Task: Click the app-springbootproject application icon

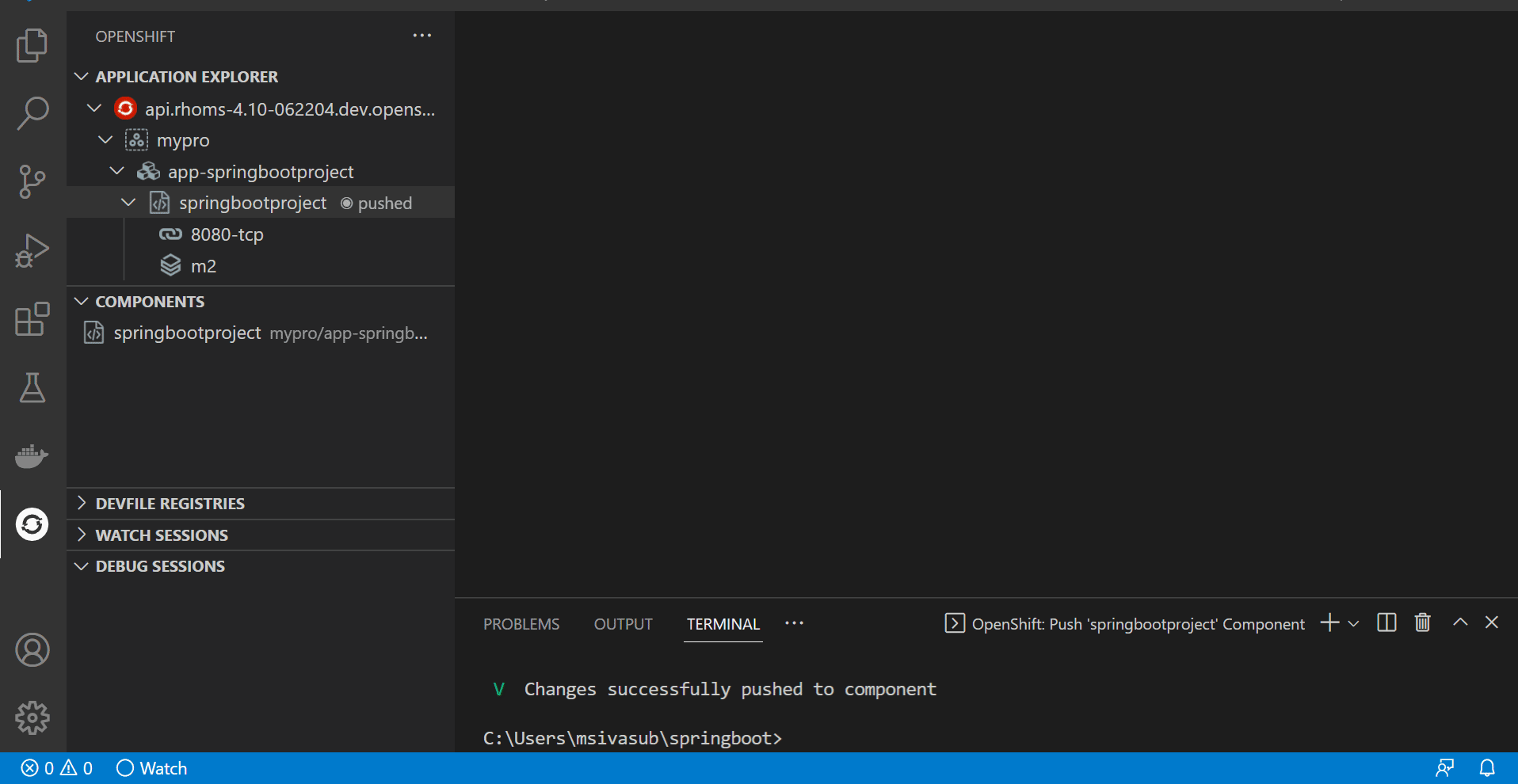Action: (x=148, y=171)
